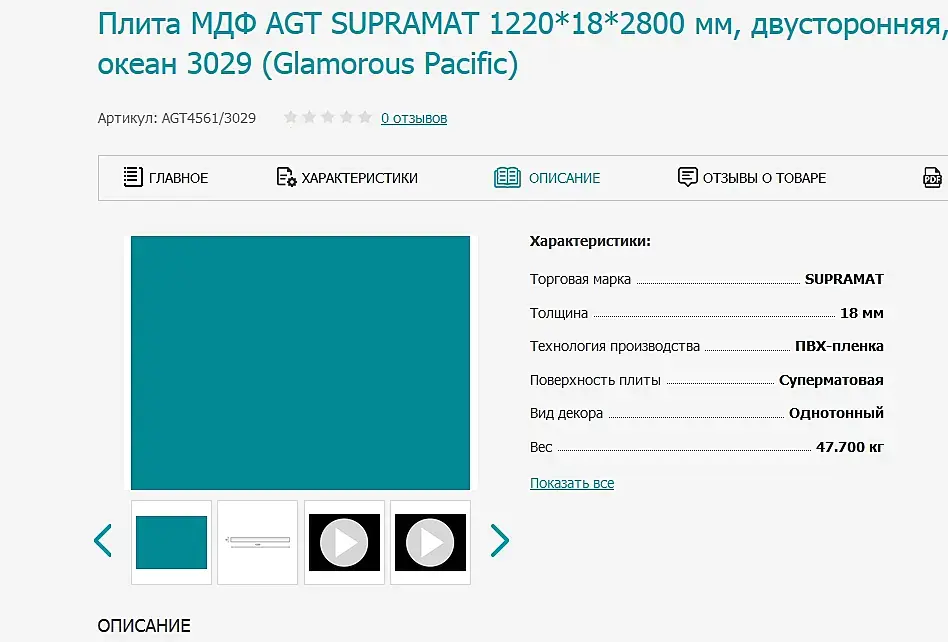Click the Толщина label

tap(559, 313)
